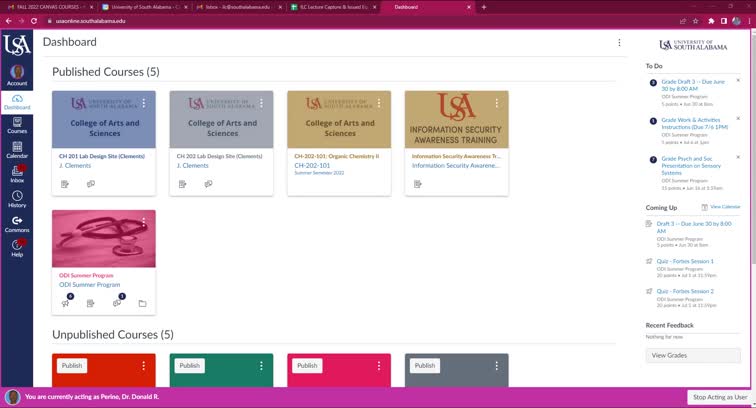Click Stop Acting as User button
The image size is (756, 408).
click(x=718, y=397)
